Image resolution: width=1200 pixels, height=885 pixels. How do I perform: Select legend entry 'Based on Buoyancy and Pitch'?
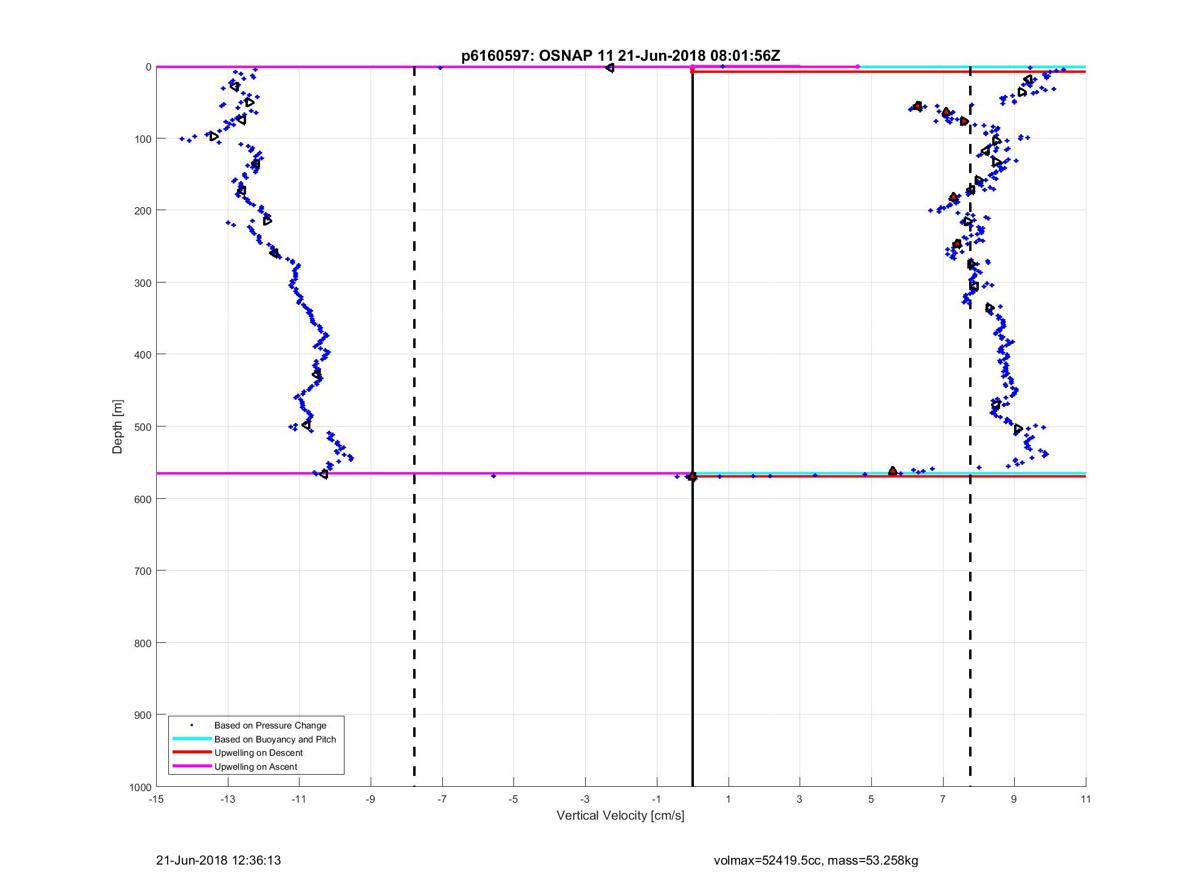pos(275,739)
